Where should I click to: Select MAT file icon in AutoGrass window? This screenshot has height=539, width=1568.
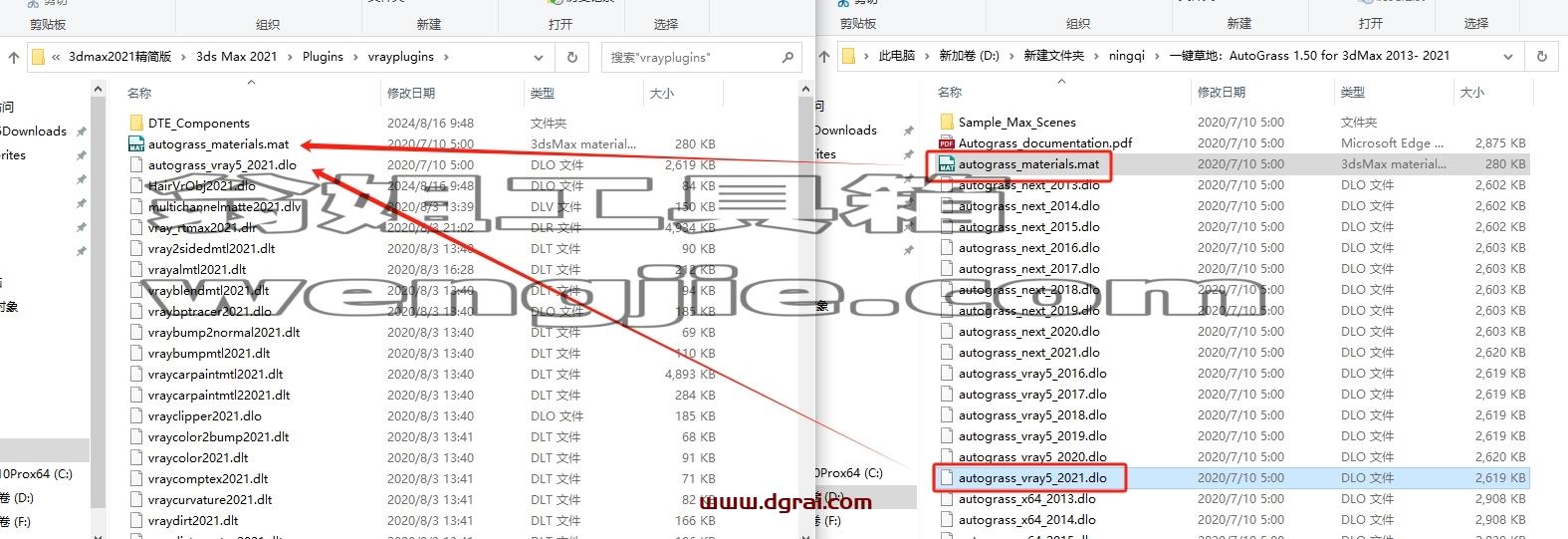[x=947, y=163]
